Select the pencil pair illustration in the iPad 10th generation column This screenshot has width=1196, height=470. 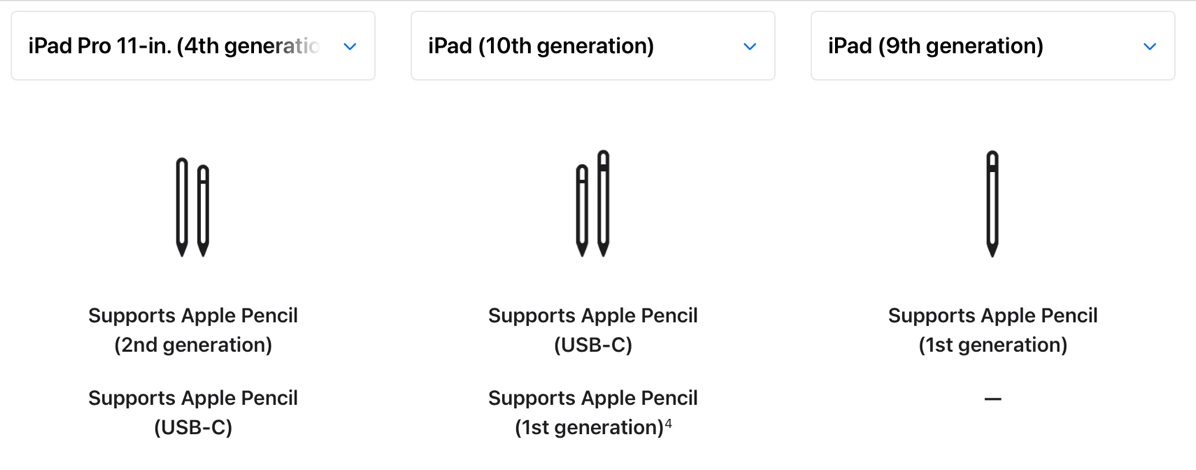(x=593, y=204)
